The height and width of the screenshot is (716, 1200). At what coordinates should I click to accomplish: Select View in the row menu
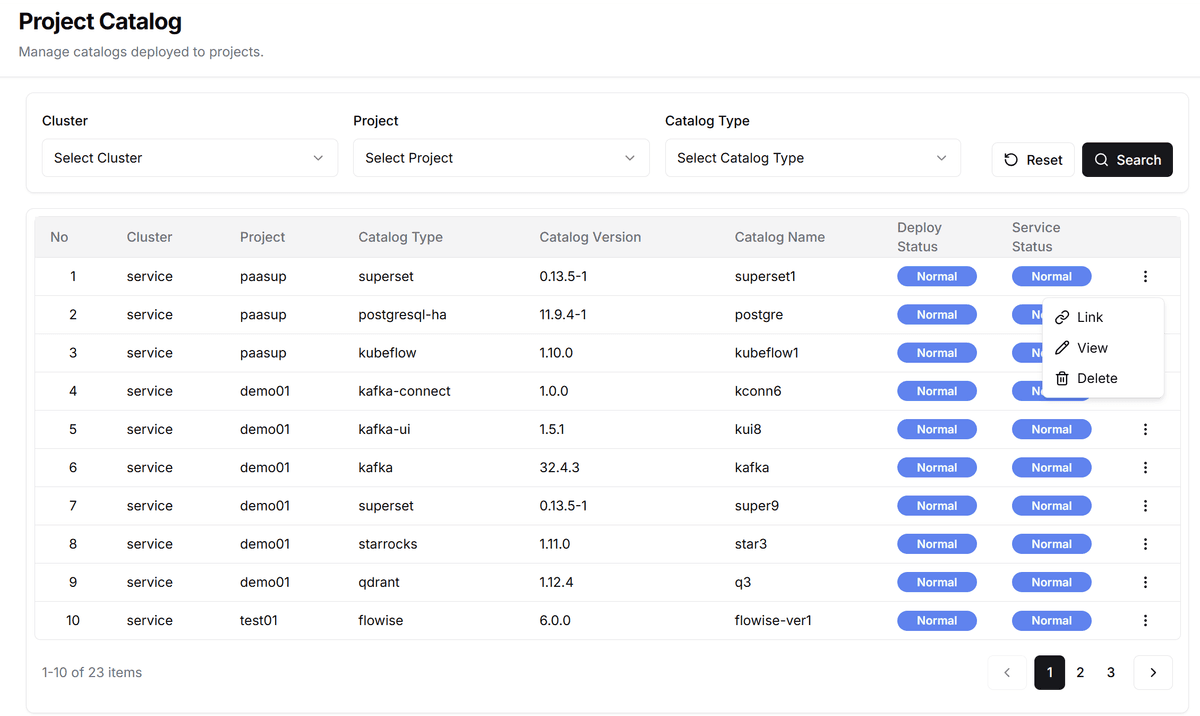1092,348
